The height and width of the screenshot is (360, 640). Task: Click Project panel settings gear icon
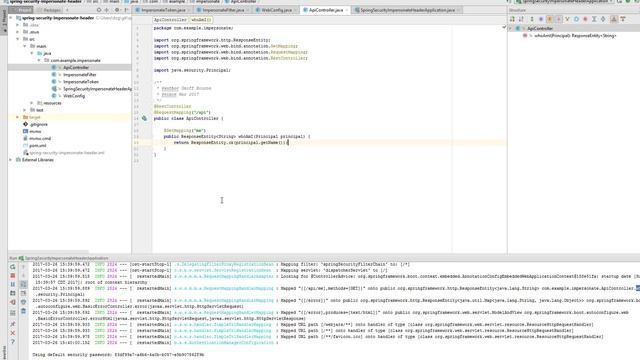(117, 10)
